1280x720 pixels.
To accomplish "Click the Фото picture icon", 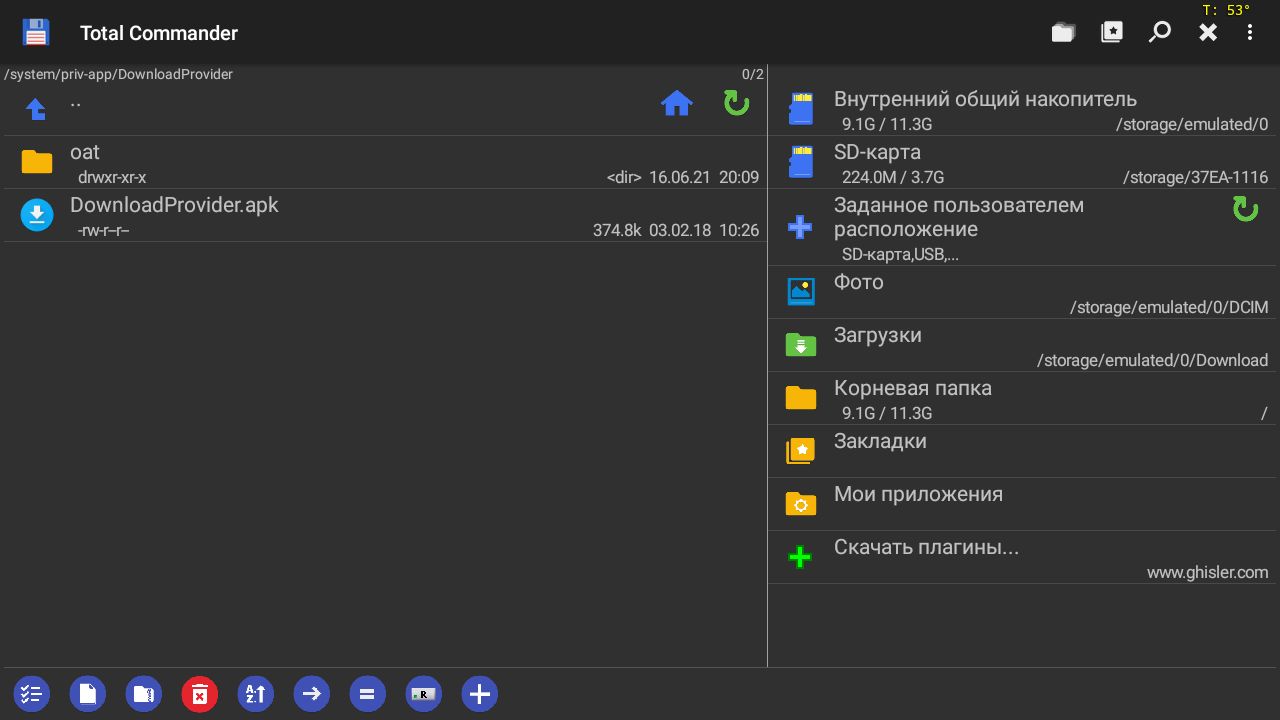I will 801,291.
